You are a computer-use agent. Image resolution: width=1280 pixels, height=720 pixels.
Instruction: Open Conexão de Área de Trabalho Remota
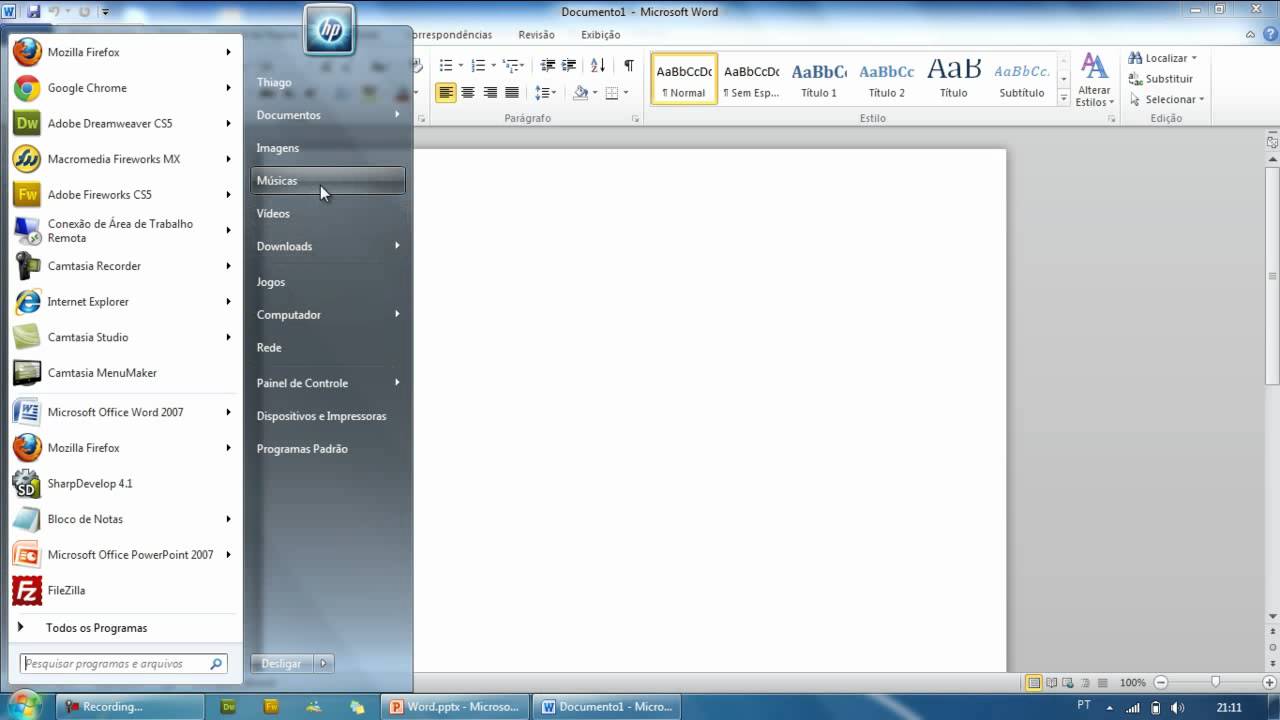click(124, 230)
